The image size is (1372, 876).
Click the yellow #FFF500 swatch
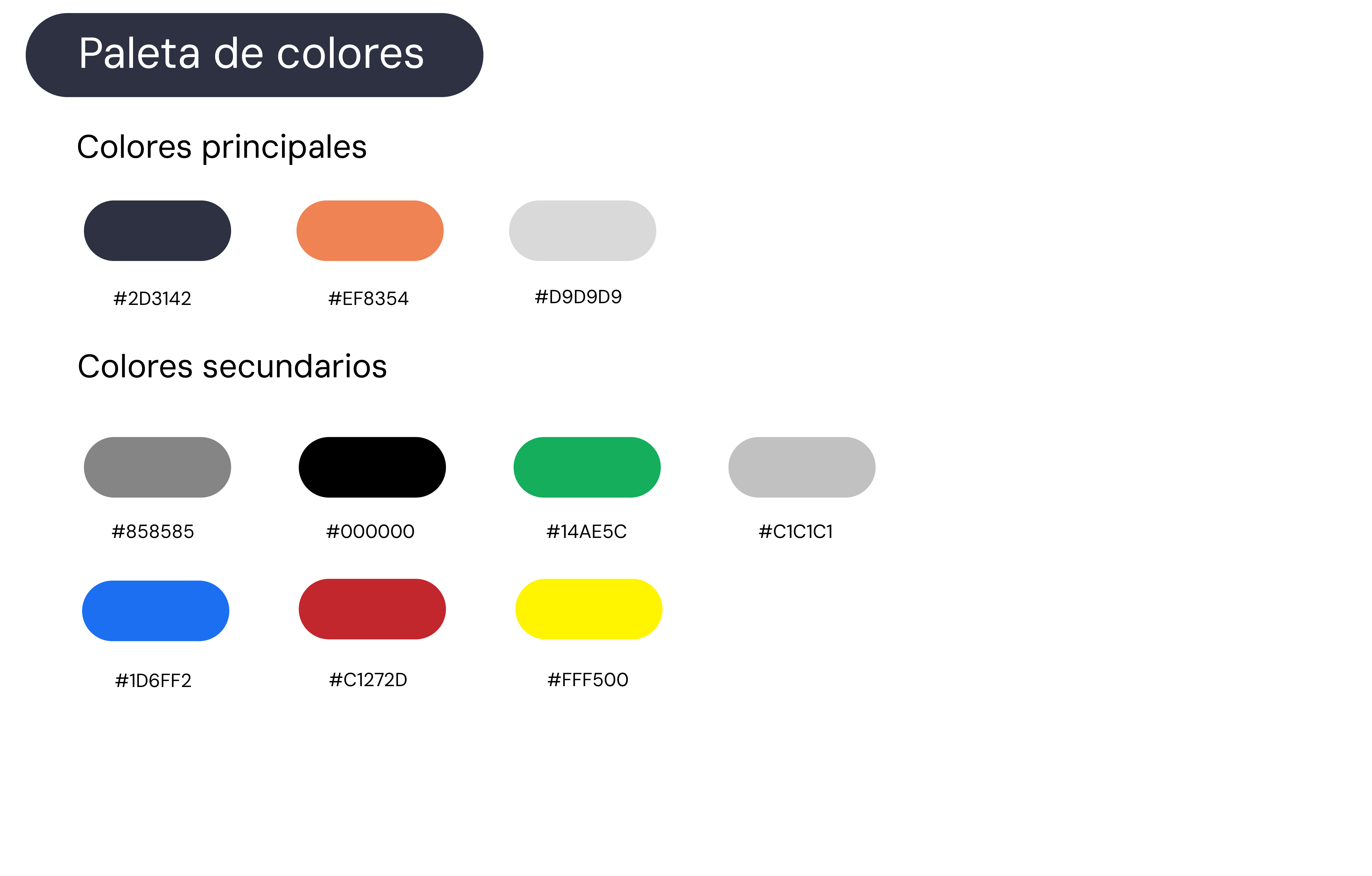589,609
